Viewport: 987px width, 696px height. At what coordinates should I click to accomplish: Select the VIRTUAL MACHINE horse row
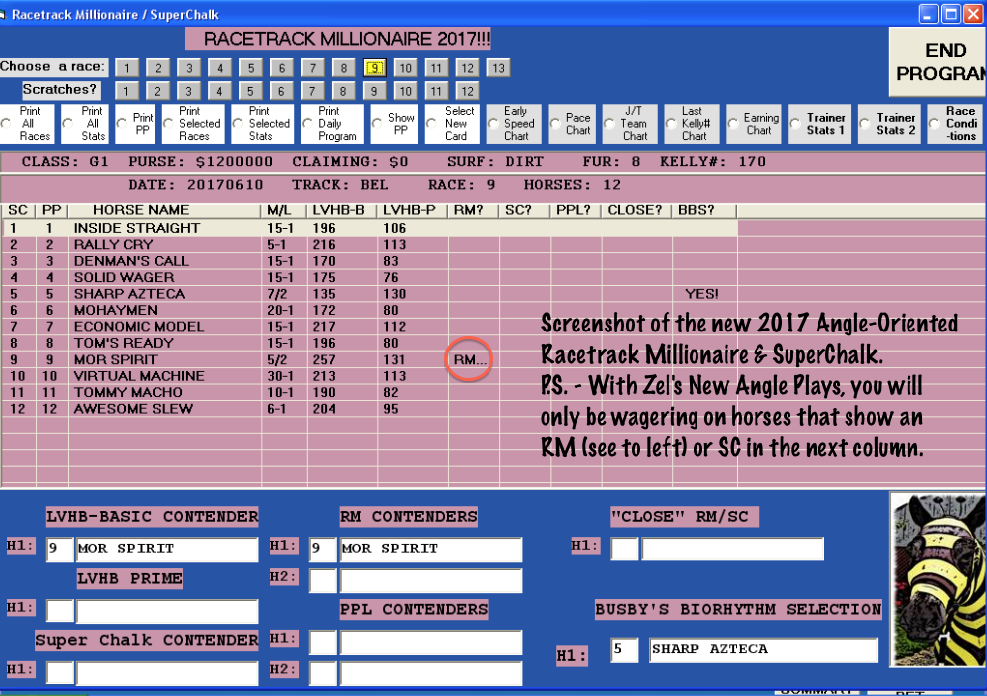click(369, 376)
